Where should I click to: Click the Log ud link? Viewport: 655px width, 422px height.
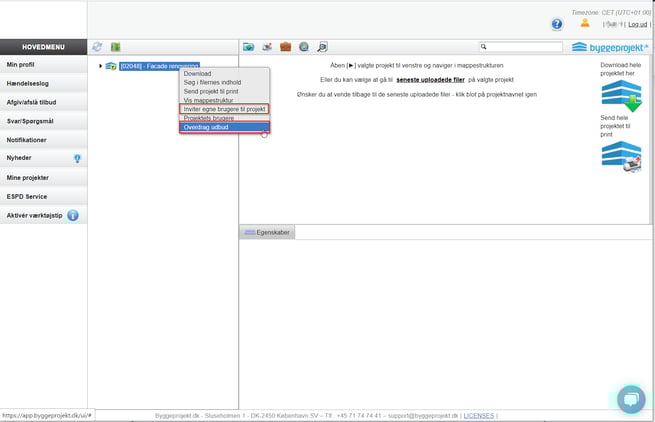click(637, 24)
